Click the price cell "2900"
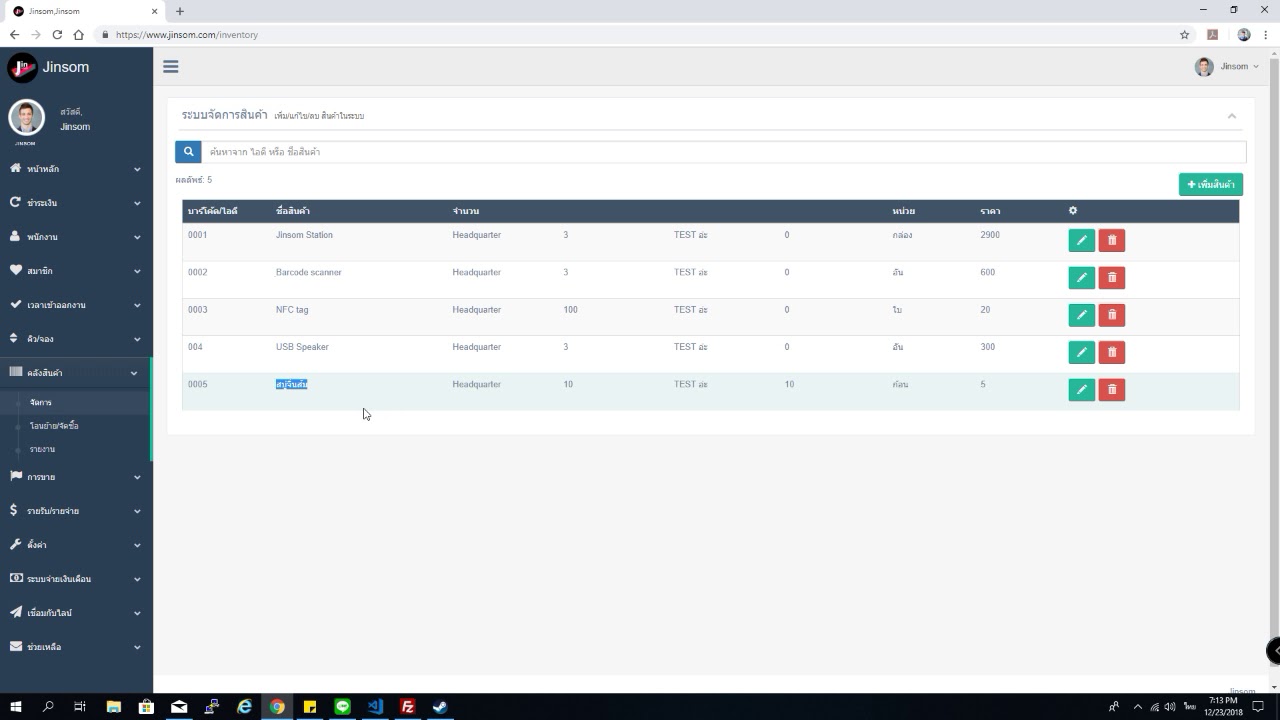Screen dimensions: 1280x720 pyautogui.click(x=990, y=235)
